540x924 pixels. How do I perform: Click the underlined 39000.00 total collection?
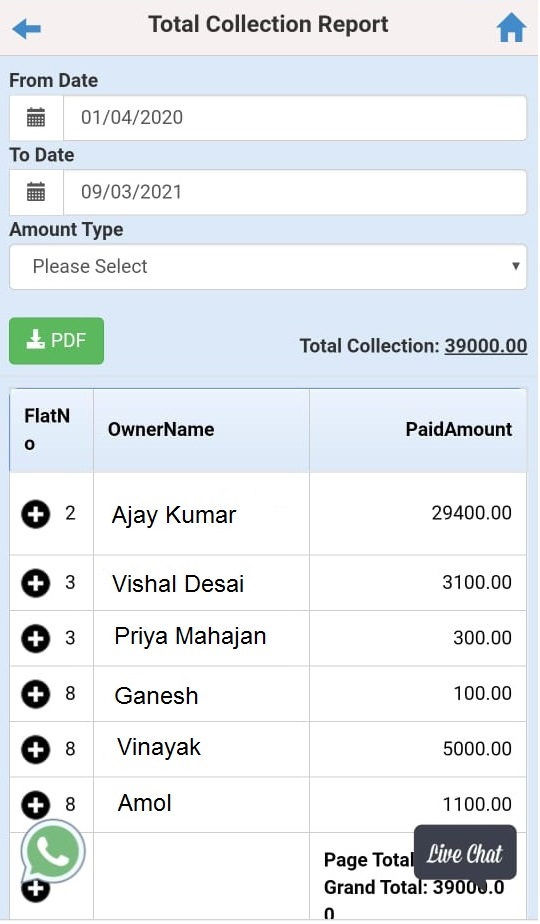tap(486, 346)
